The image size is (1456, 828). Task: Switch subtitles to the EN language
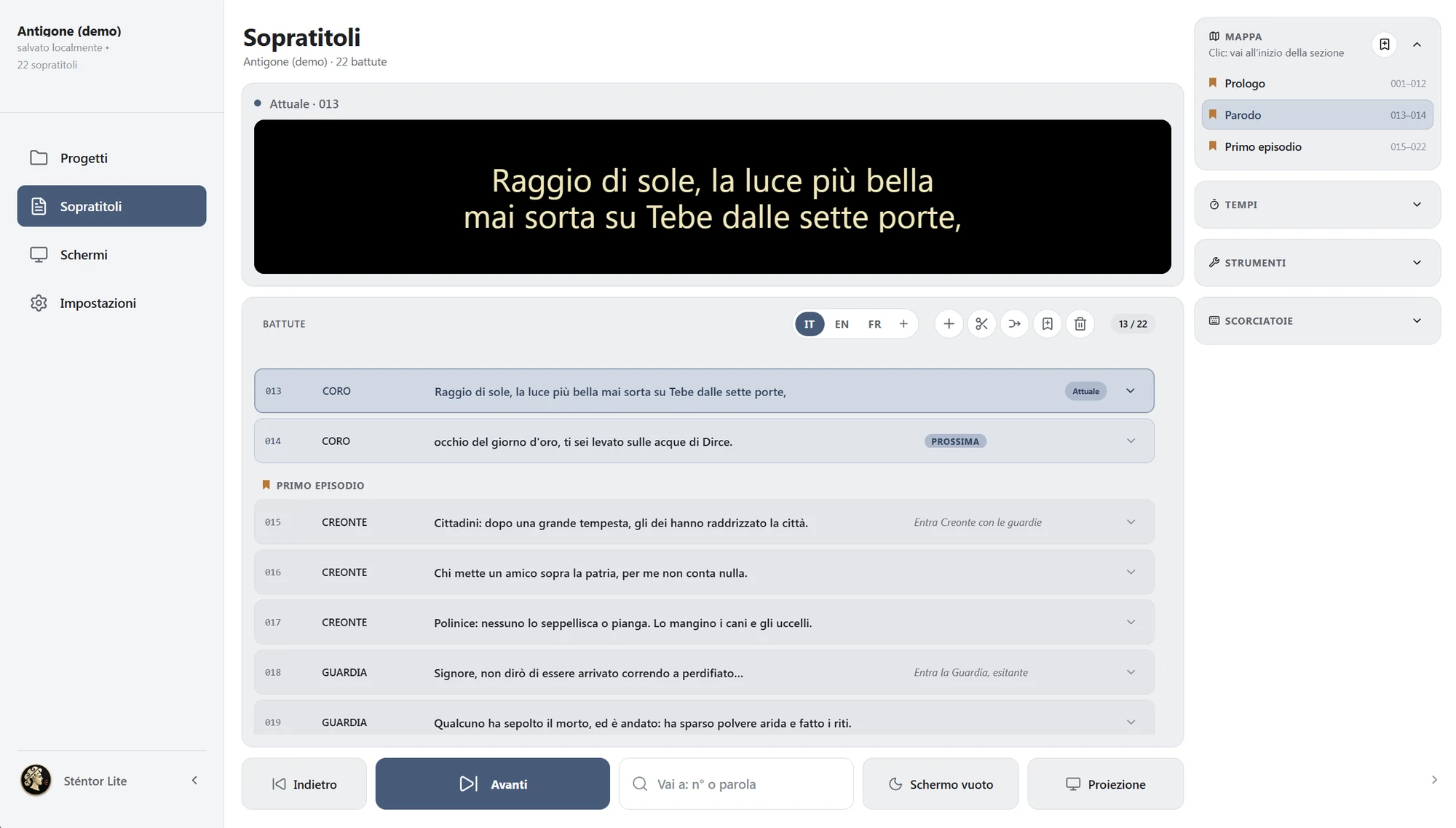point(842,324)
